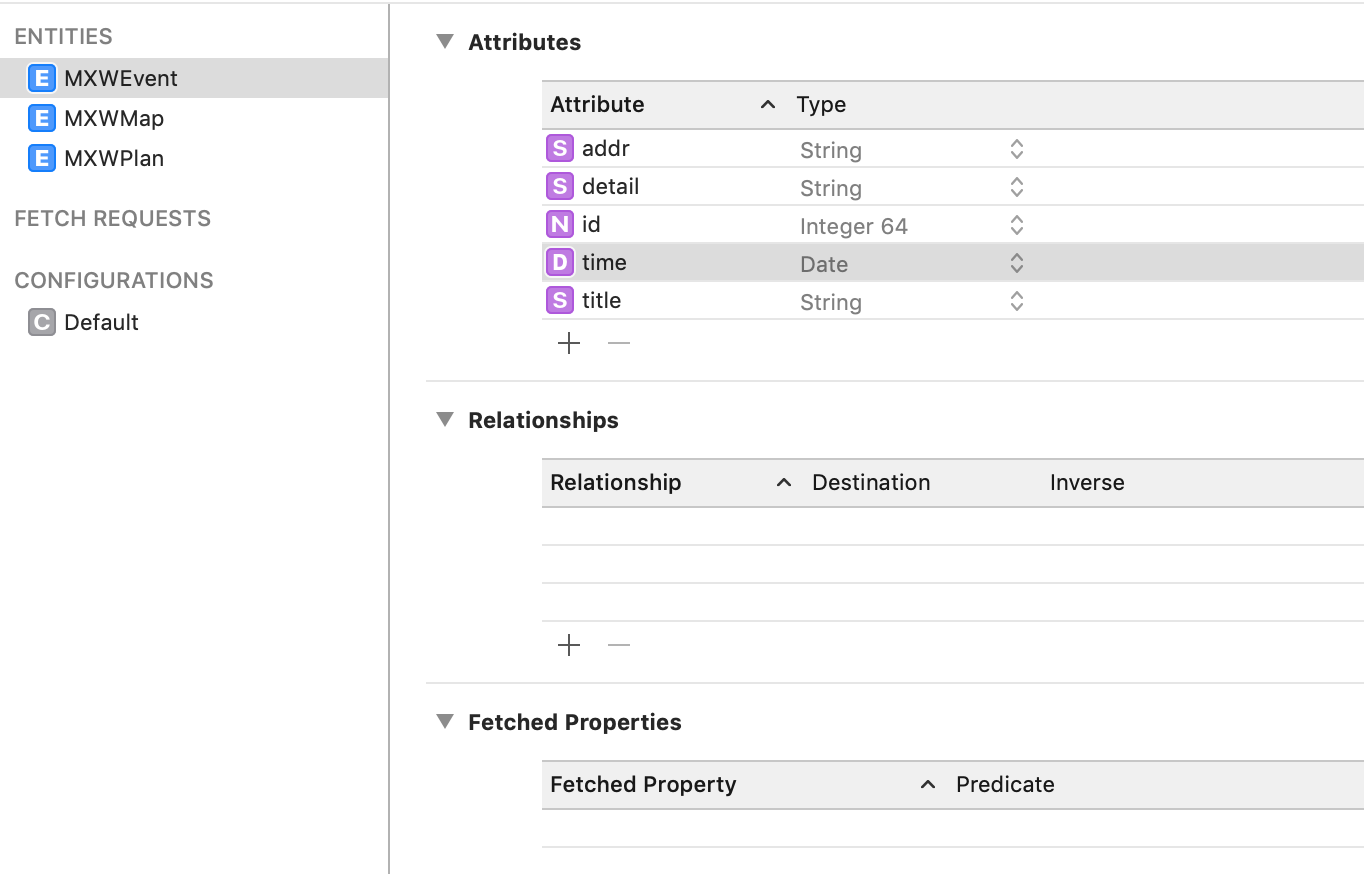Image resolution: width=1364 pixels, height=874 pixels.
Task: Open type dropdown for detail attribute
Action: pyautogui.click(x=1016, y=187)
